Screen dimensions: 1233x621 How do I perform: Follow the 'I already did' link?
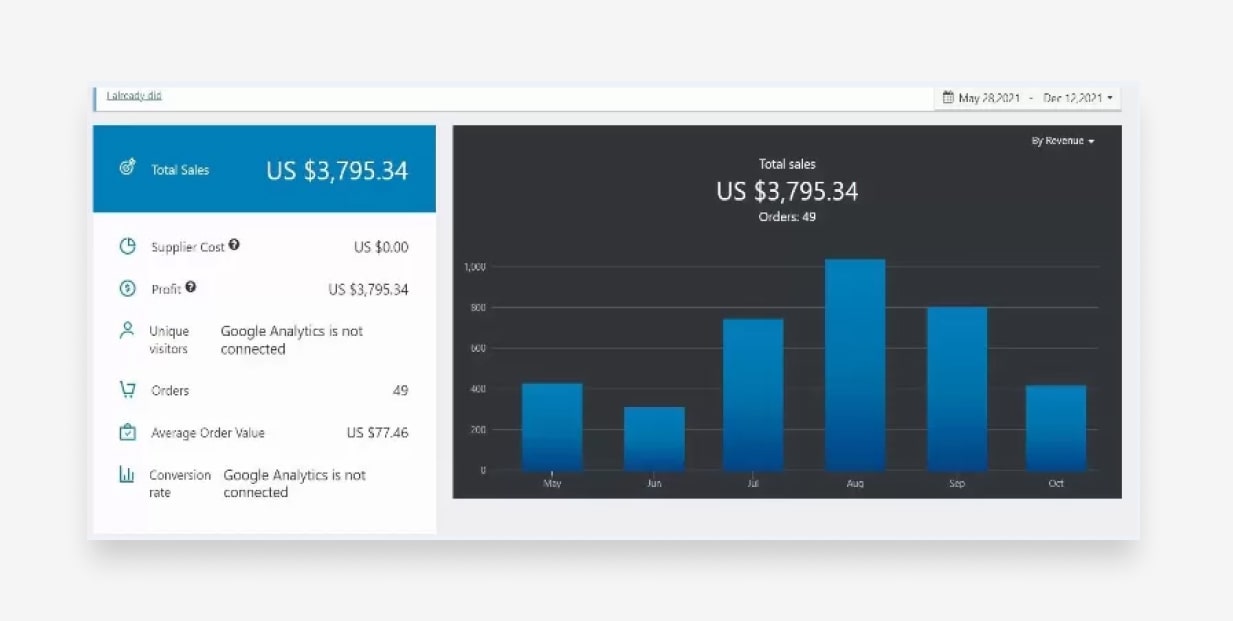click(134, 96)
